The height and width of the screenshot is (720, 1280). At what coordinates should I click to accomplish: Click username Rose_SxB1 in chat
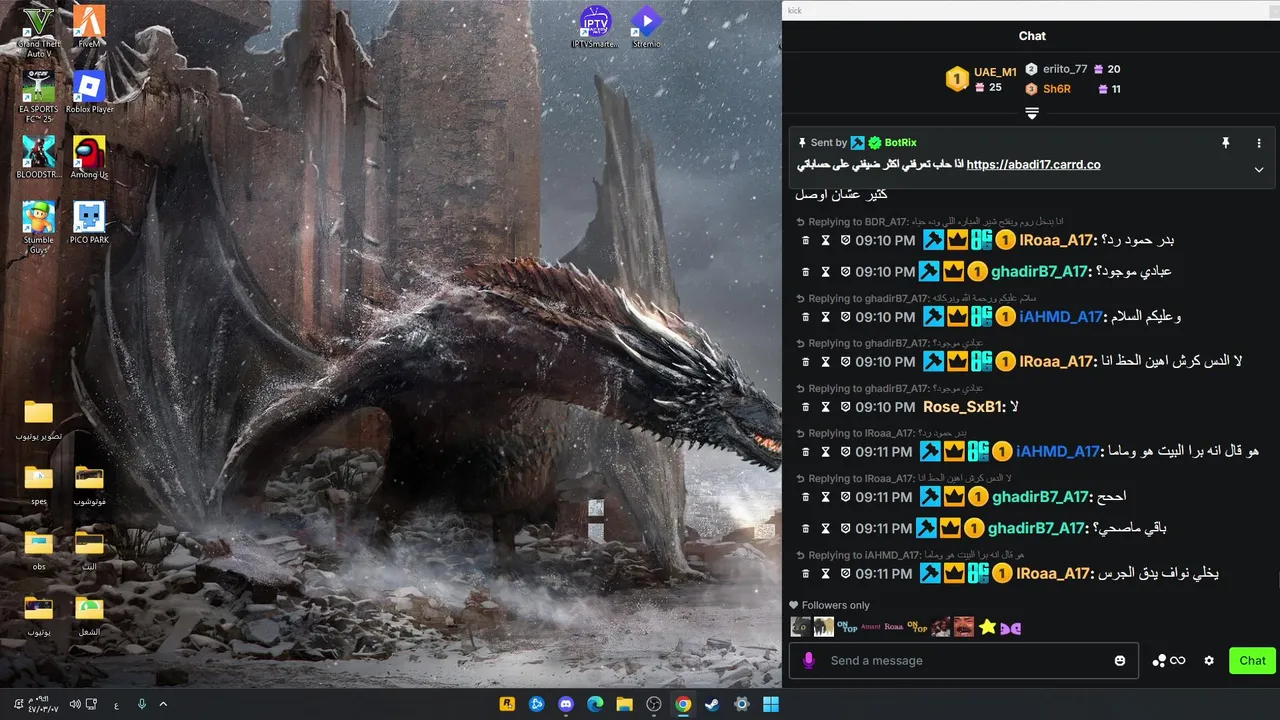click(963, 407)
